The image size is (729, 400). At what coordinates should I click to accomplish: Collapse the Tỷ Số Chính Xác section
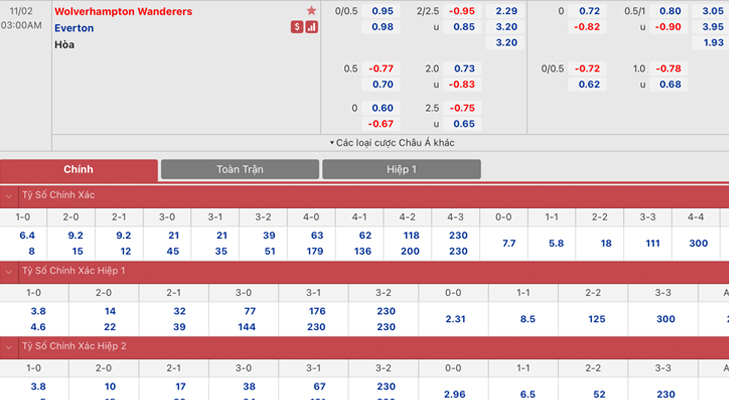point(9,196)
